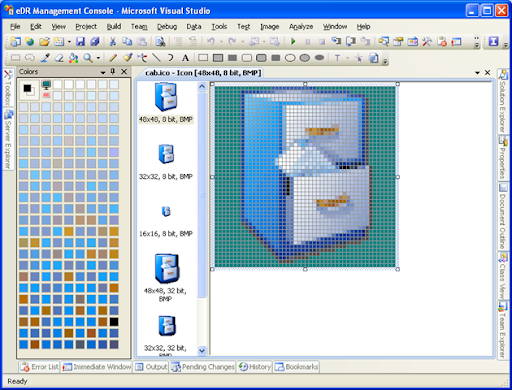
Task: Click the Start Debugging green arrow
Action: (293, 41)
